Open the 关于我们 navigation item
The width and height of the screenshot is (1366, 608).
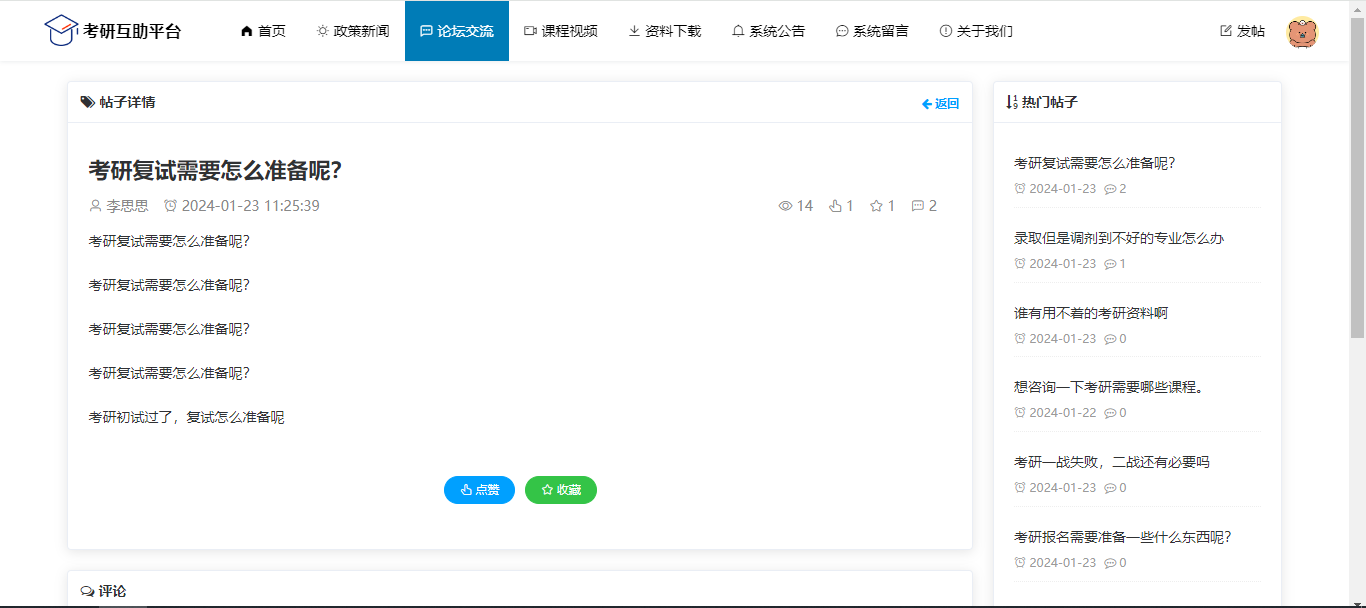click(977, 31)
